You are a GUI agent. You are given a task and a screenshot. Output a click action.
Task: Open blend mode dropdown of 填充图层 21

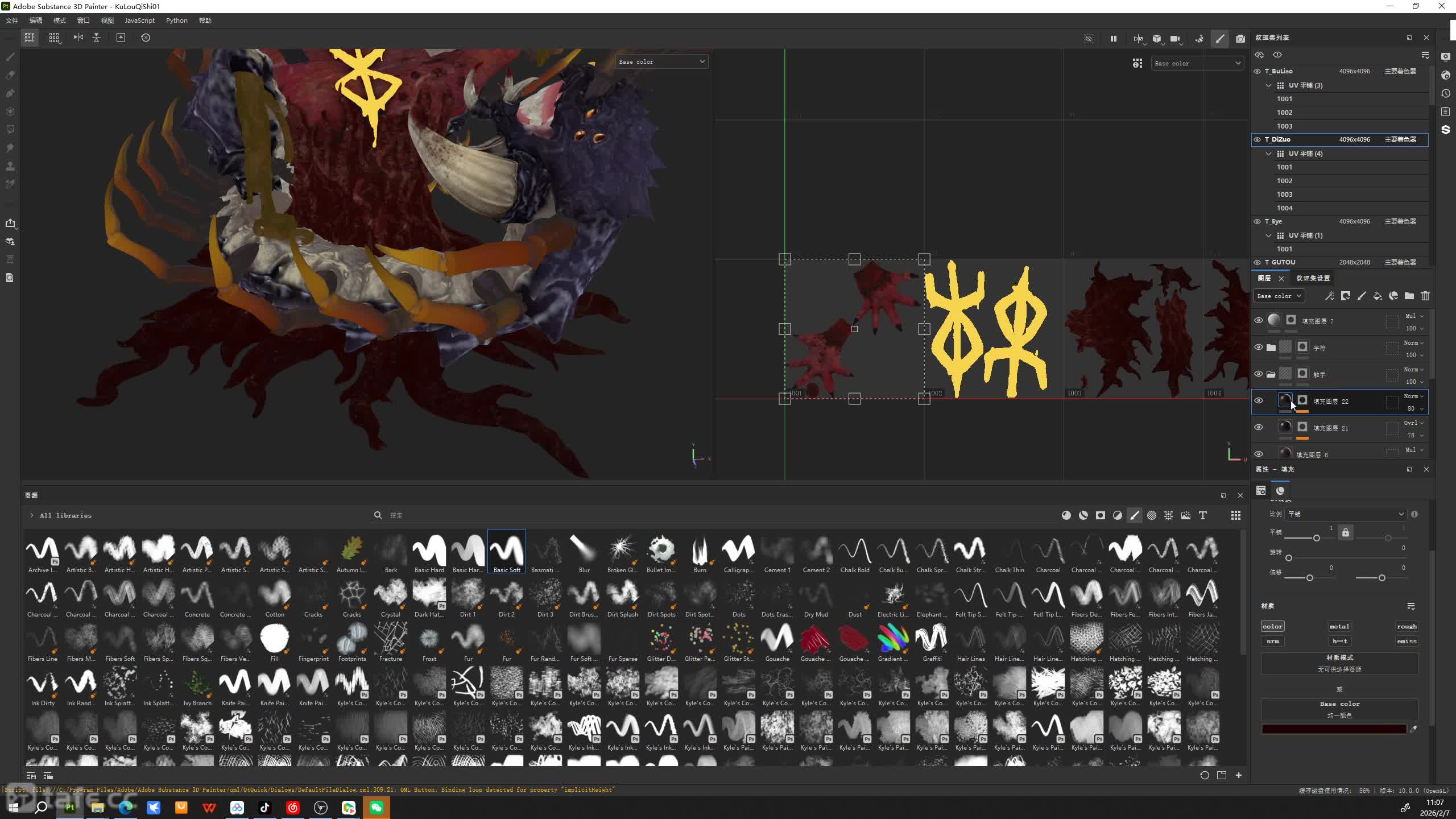pos(1413,423)
